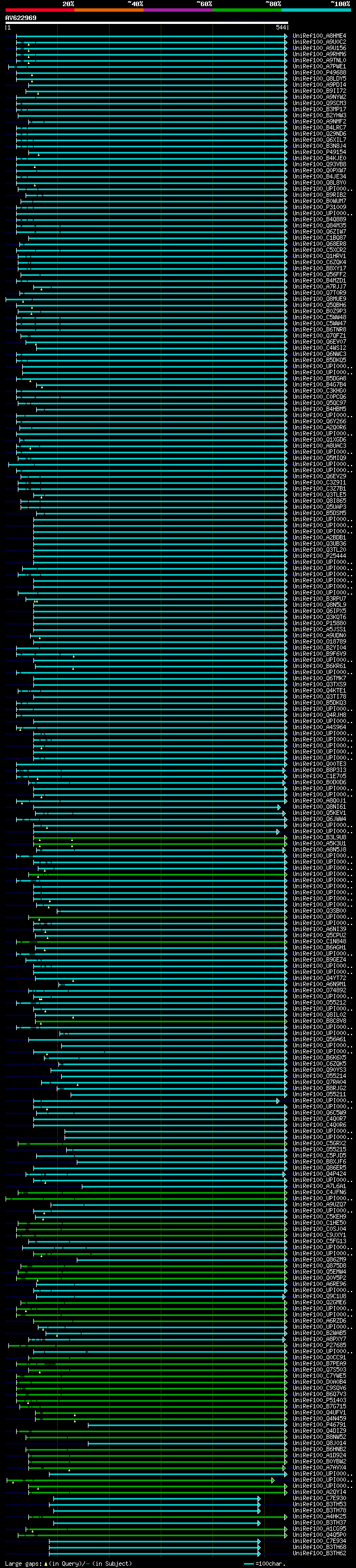Image resolution: width=356 pixels, height=1568 pixels.
Task: Select the UniRef100_B3N8J4 label
Action: [x=319, y=146]
